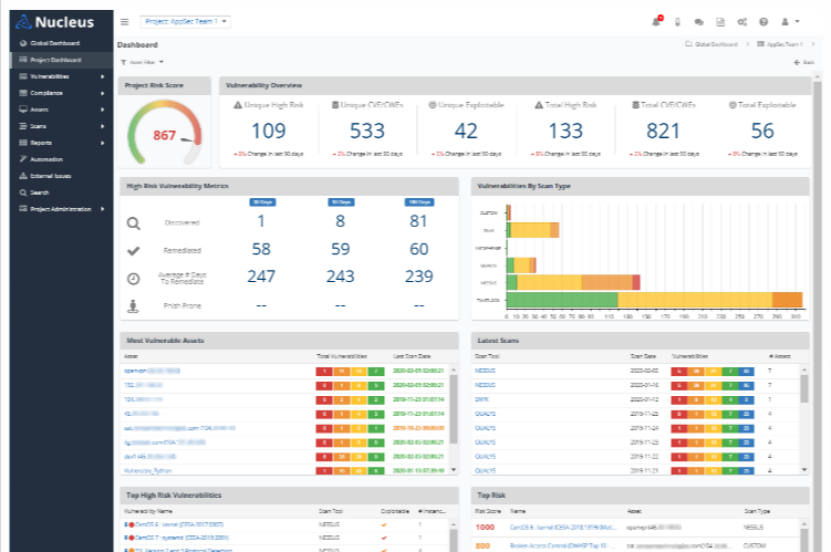Open the SNYK scan link
831x552 pixels.
(x=482, y=399)
